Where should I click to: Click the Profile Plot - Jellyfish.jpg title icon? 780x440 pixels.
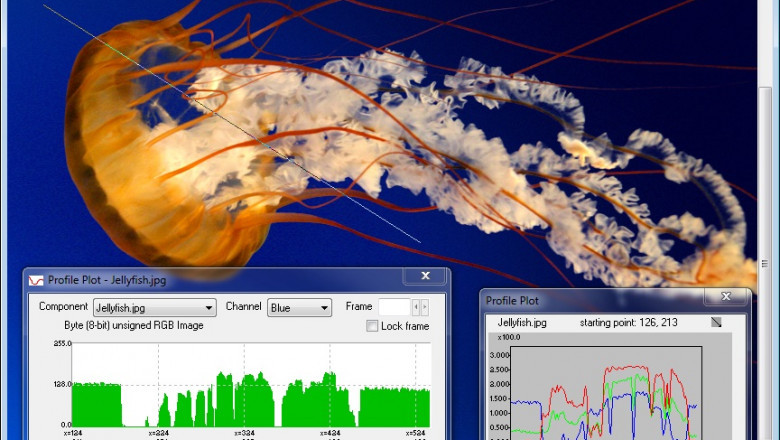[x=36, y=280]
